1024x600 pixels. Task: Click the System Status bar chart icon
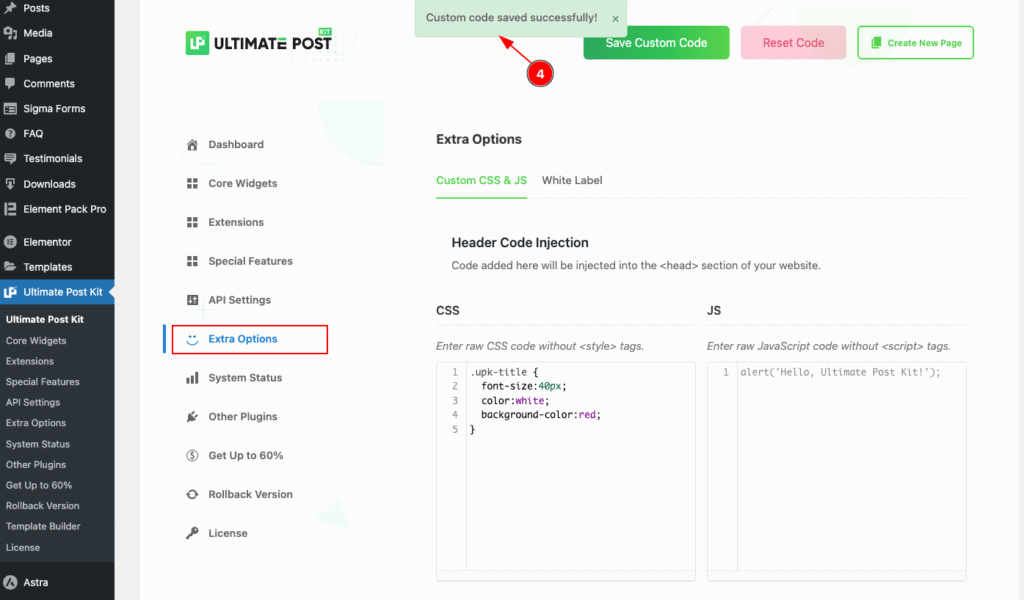192,378
